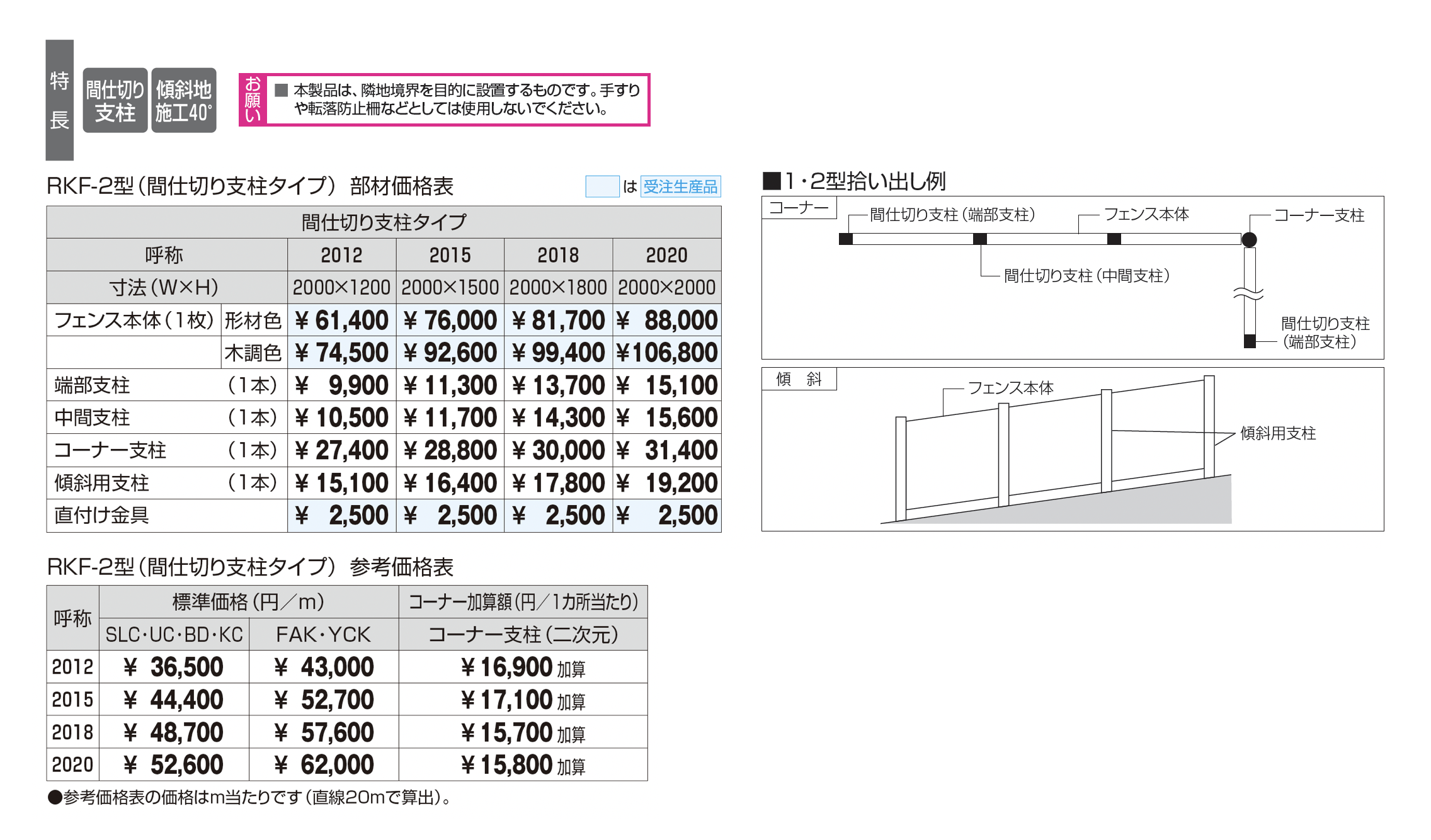Screen dimensions: 1431x840
Task: Click the 2018 column header in parts table
Action: point(558,254)
